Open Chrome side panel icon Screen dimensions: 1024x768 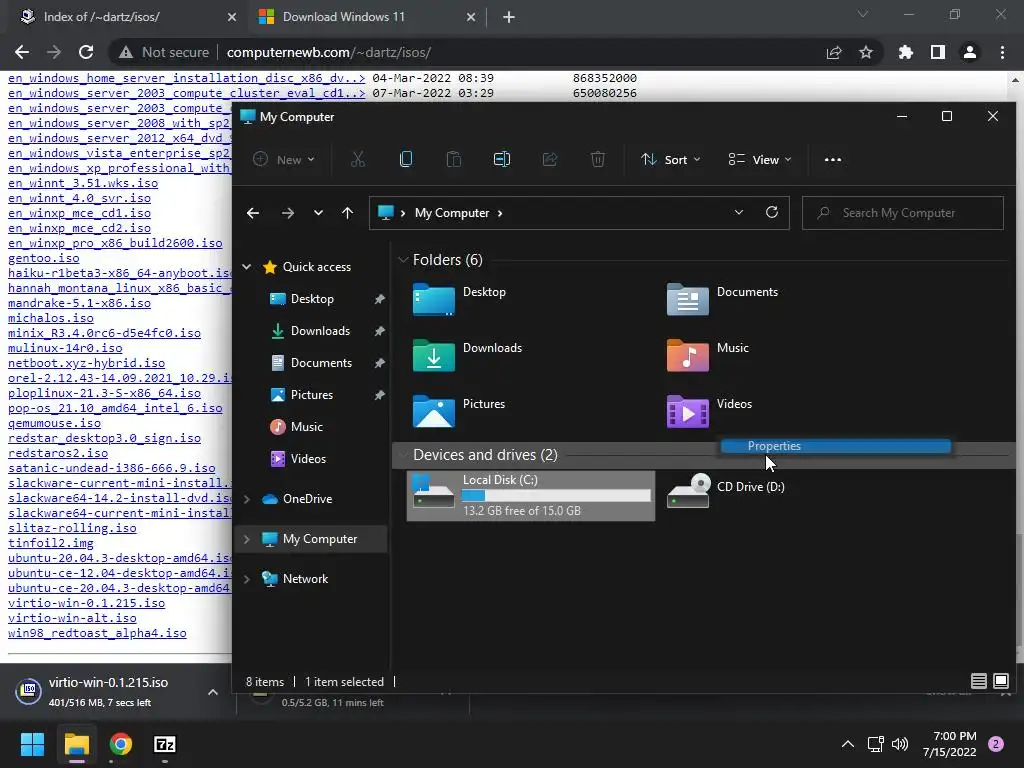tap(938, 52)
